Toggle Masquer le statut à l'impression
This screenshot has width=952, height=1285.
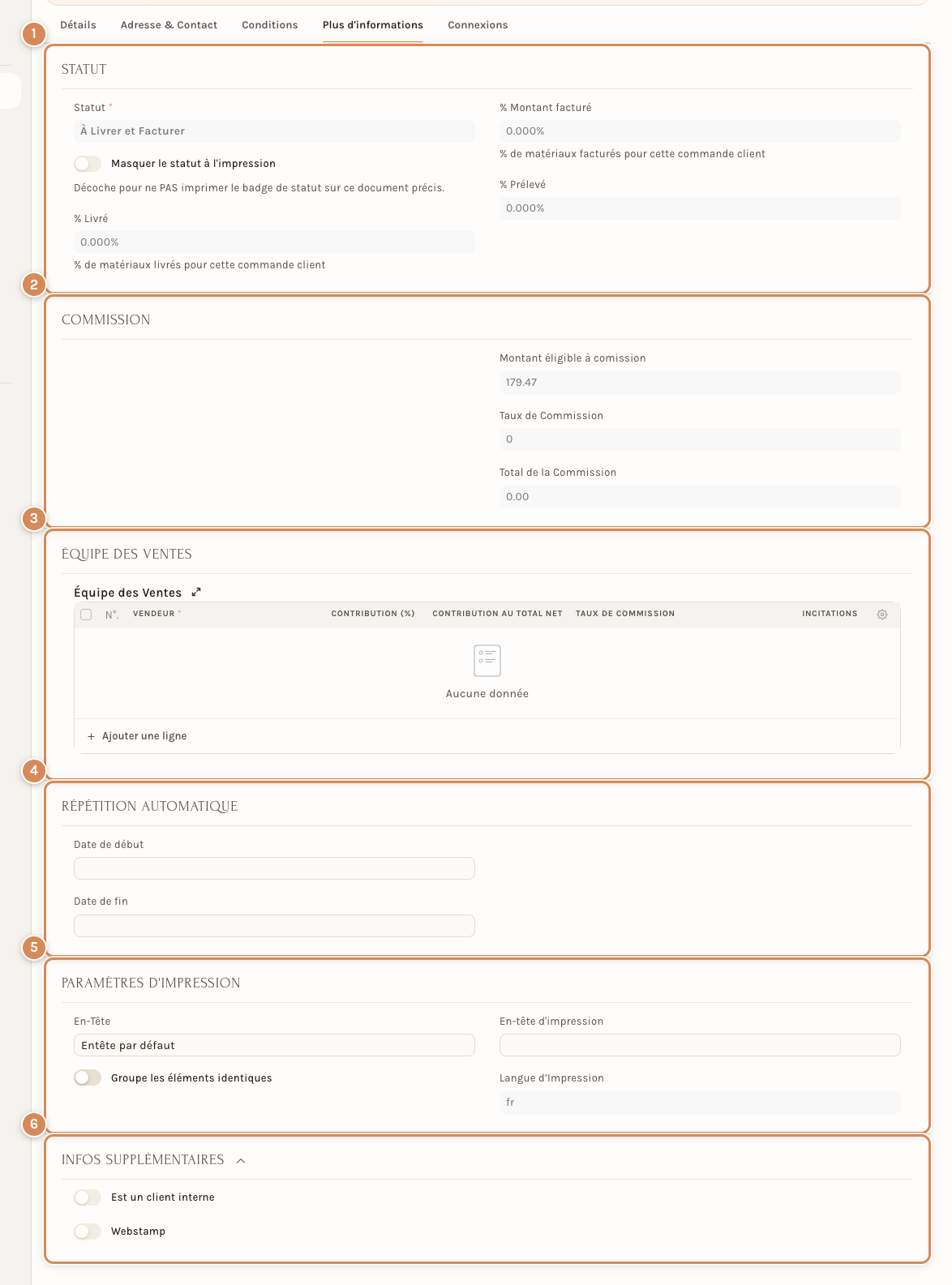88,164
